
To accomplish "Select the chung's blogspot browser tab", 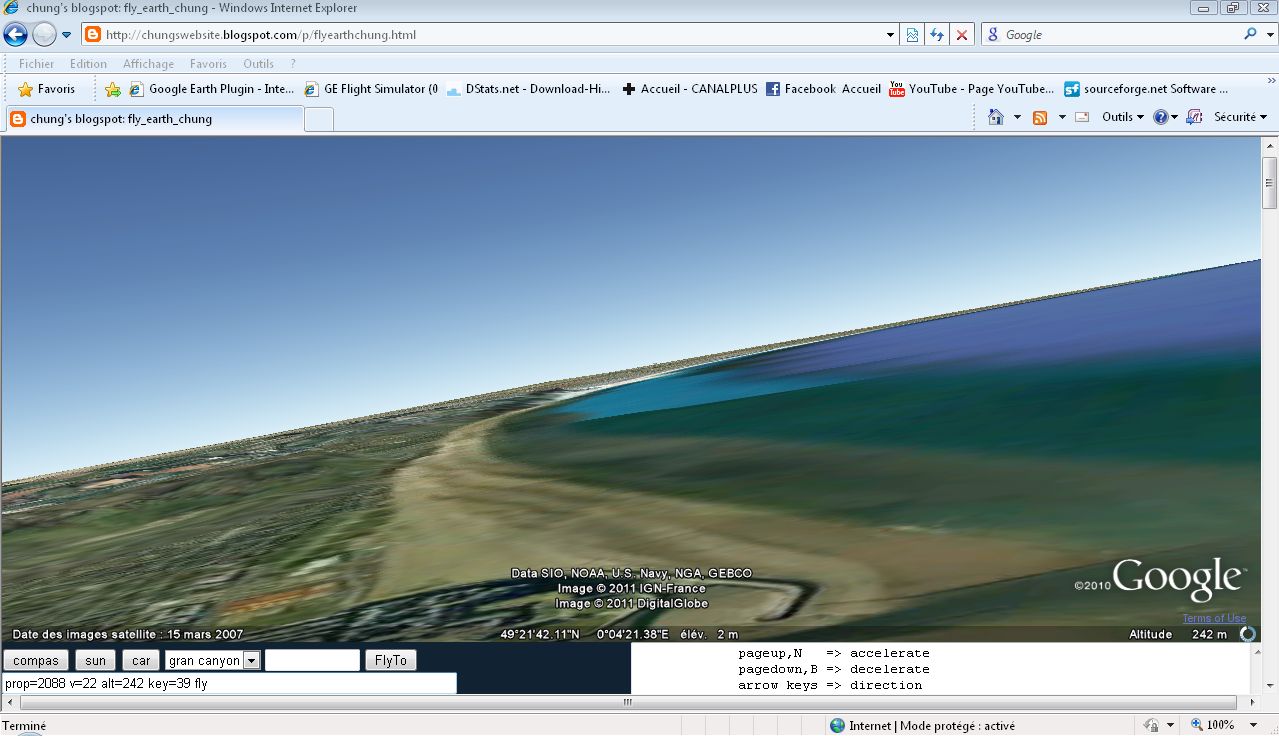I will tap(153, 119).
